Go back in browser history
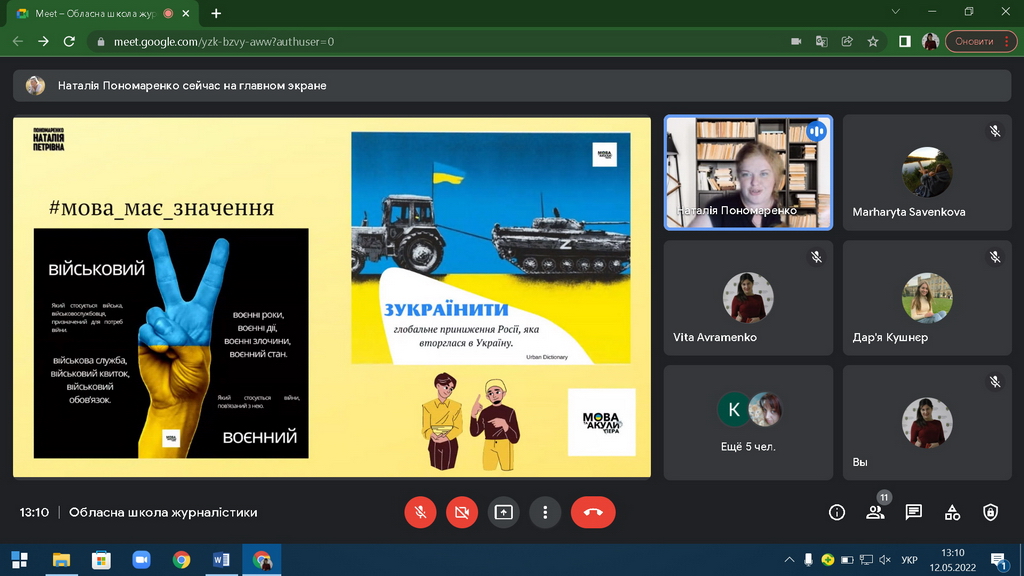 click(18, 41)
